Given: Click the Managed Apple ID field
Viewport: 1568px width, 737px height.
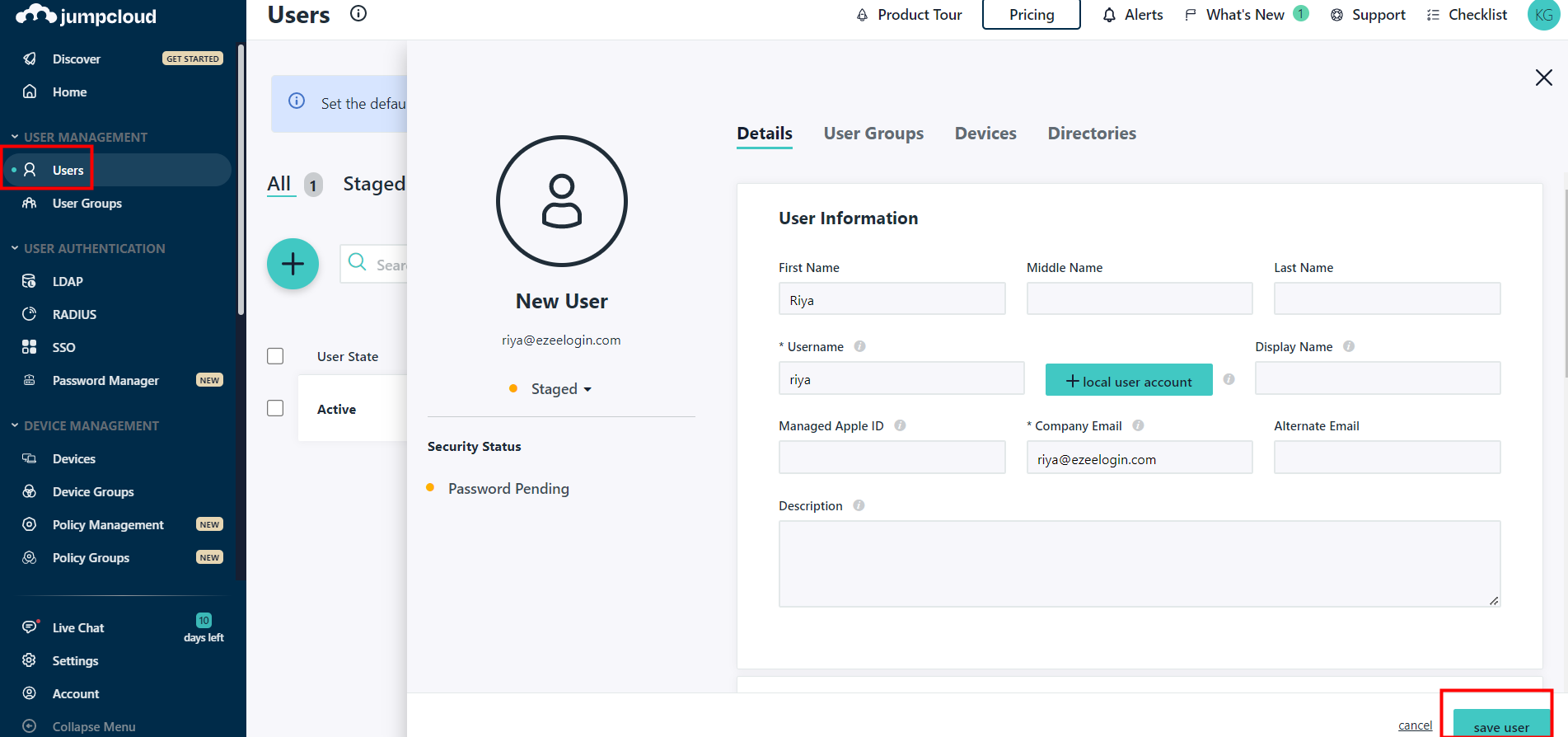Looking at the screenshot, I should point(892,458).
